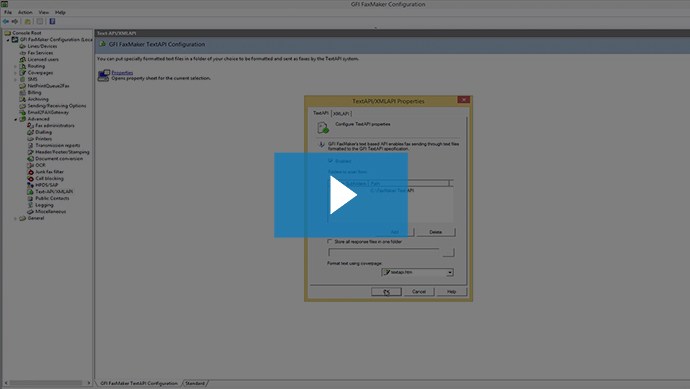The width and height of the screenshot is (690, 389).
Task: Select the Archiving node icon
Action: click(x=22, y=99)
